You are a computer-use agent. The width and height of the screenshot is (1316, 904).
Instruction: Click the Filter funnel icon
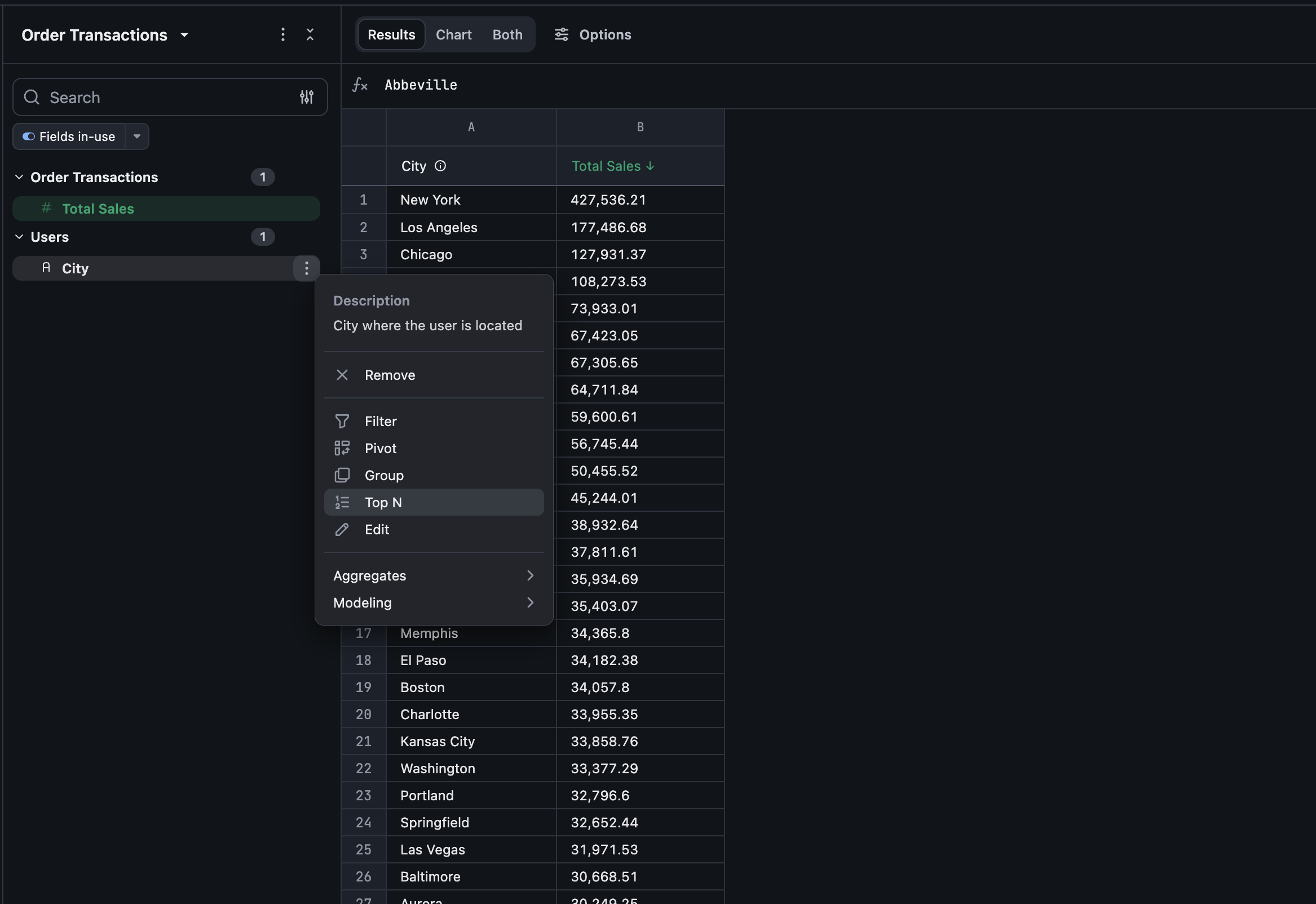tap(342, 421)
